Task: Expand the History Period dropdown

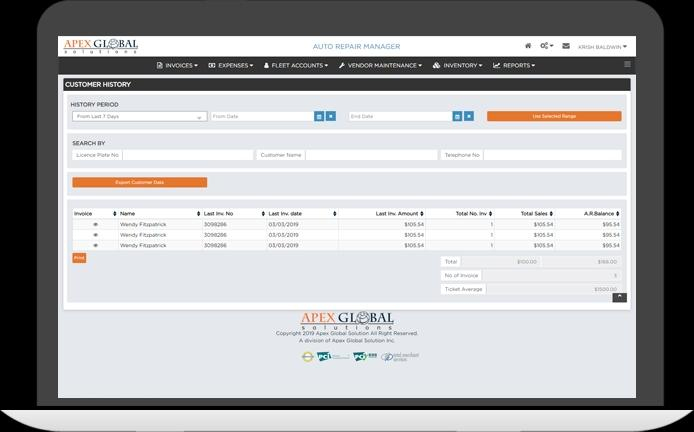Action: pyautogui.click(x=139, y=116)
